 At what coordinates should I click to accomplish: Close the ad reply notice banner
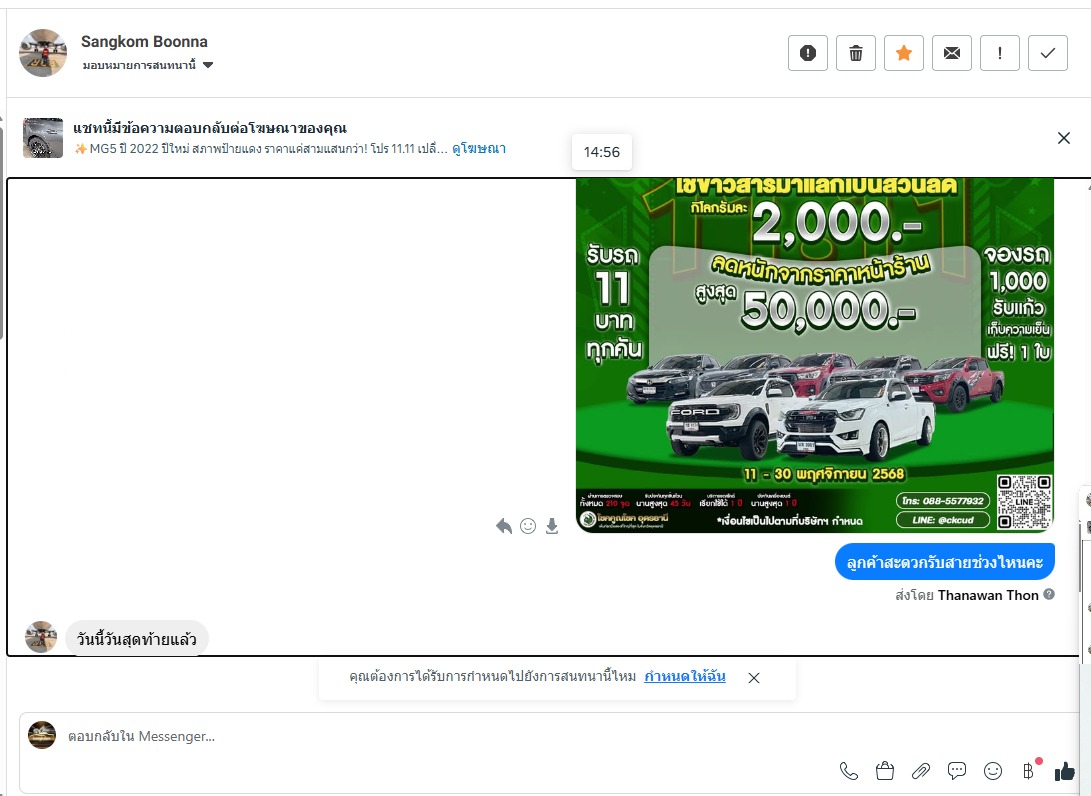pyautogui.click(x=1064, y=138)
